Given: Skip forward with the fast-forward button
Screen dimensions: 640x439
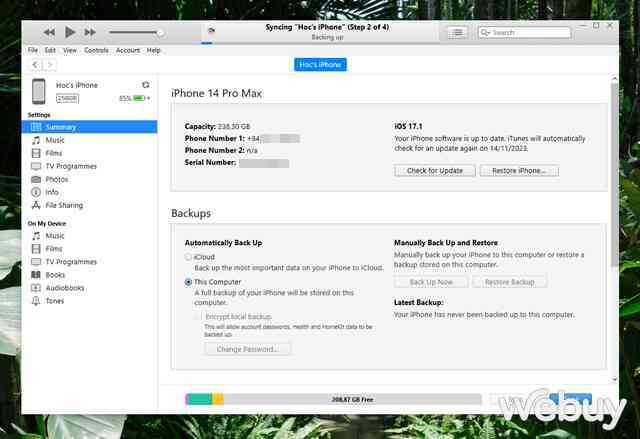Looking at the screenshot, I should pyautogui.click(x=90, y=32).
